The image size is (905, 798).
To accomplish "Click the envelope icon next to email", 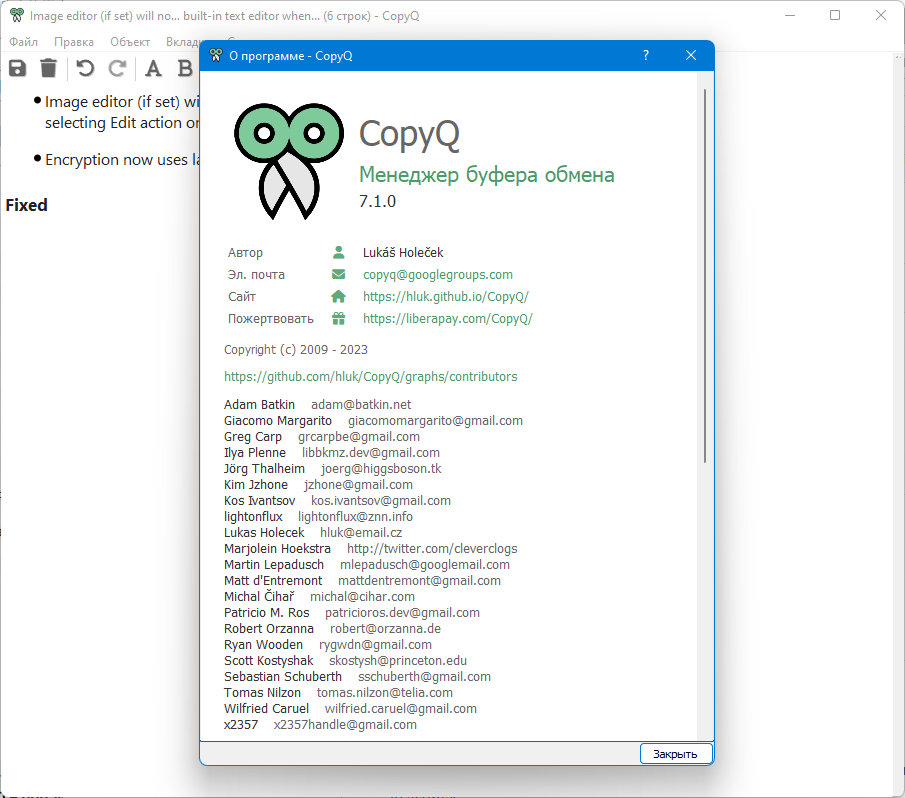I will (338, 274).
